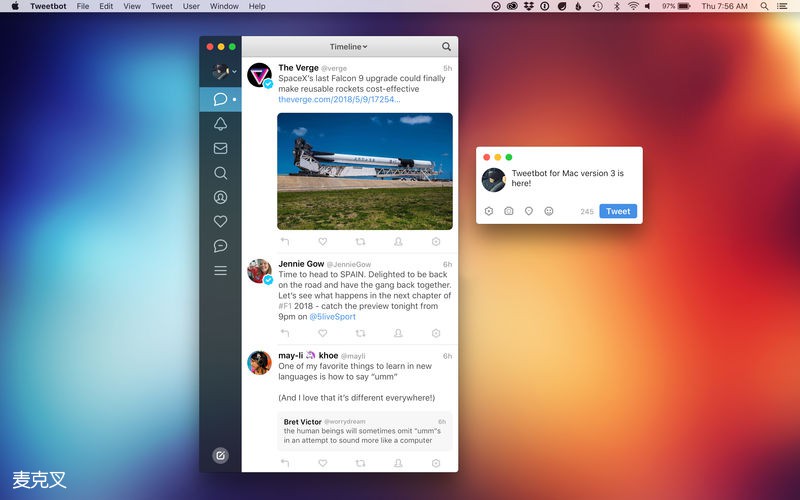Image resolution: width=800 pixels, height=500 pixels.
Task: Like may-li khoe tweet
Action: coord(322,463)
